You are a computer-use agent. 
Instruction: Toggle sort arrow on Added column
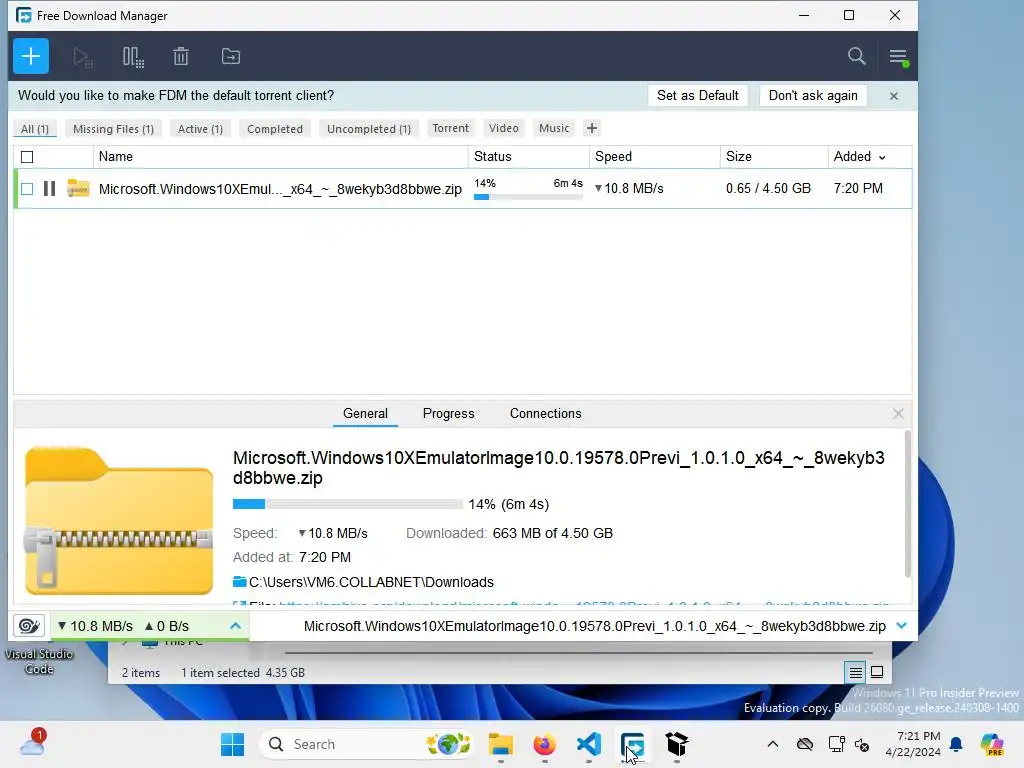[882, 157]
